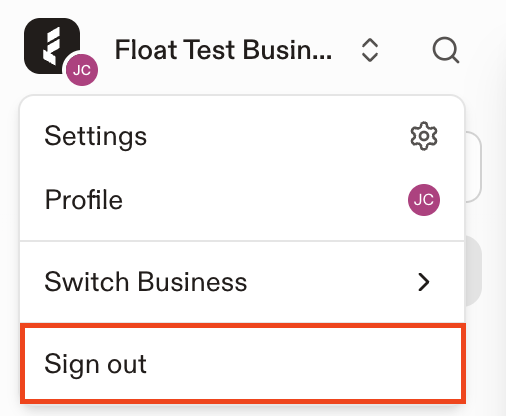Click the 'Profile' text label
Screen dimensions: 506x416
coord(84,200)
